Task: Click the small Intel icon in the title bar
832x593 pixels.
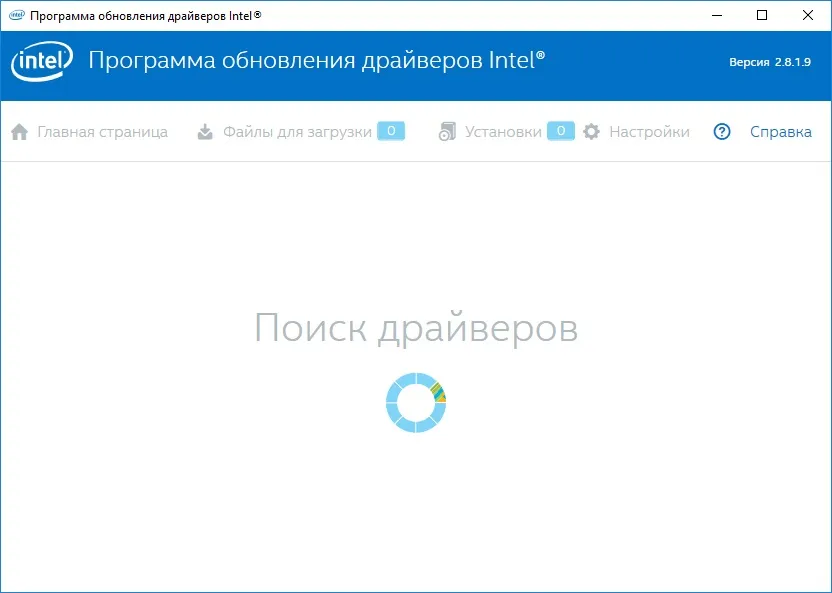Action: click(x=17, y=15)
